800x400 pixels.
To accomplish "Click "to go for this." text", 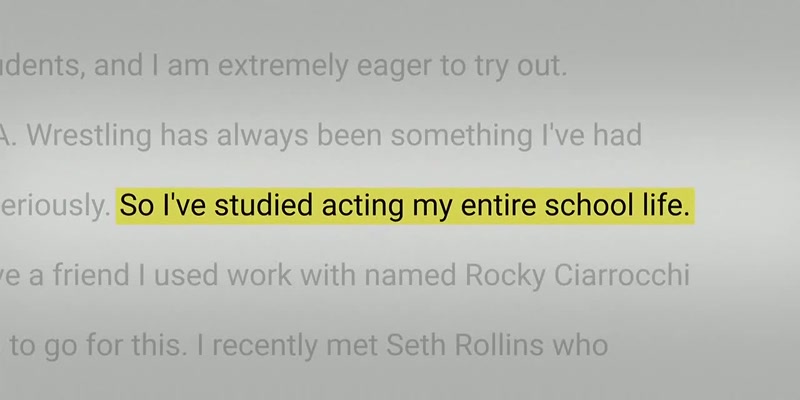I will click(x=95, y=346).
